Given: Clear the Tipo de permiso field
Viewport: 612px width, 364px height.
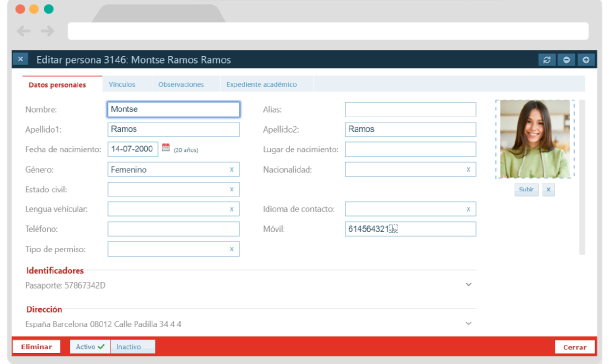Looking at the screenshot, I should coord(231,249).
